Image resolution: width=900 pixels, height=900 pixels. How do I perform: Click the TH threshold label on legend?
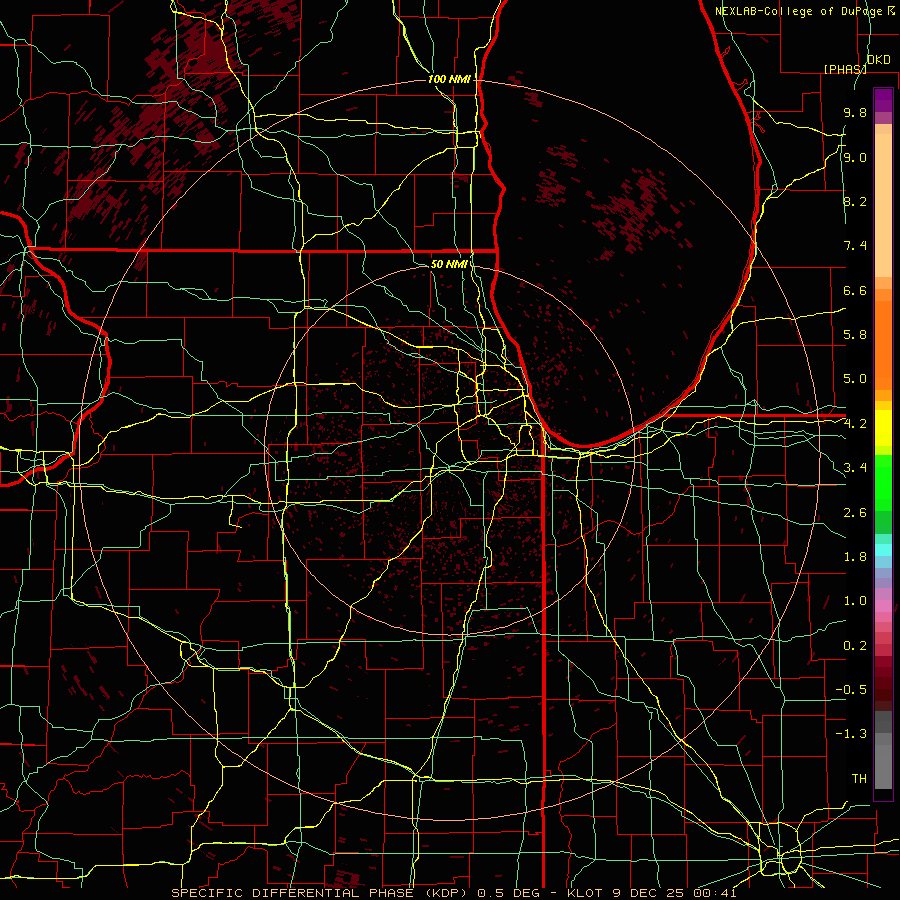click(859, 779)
